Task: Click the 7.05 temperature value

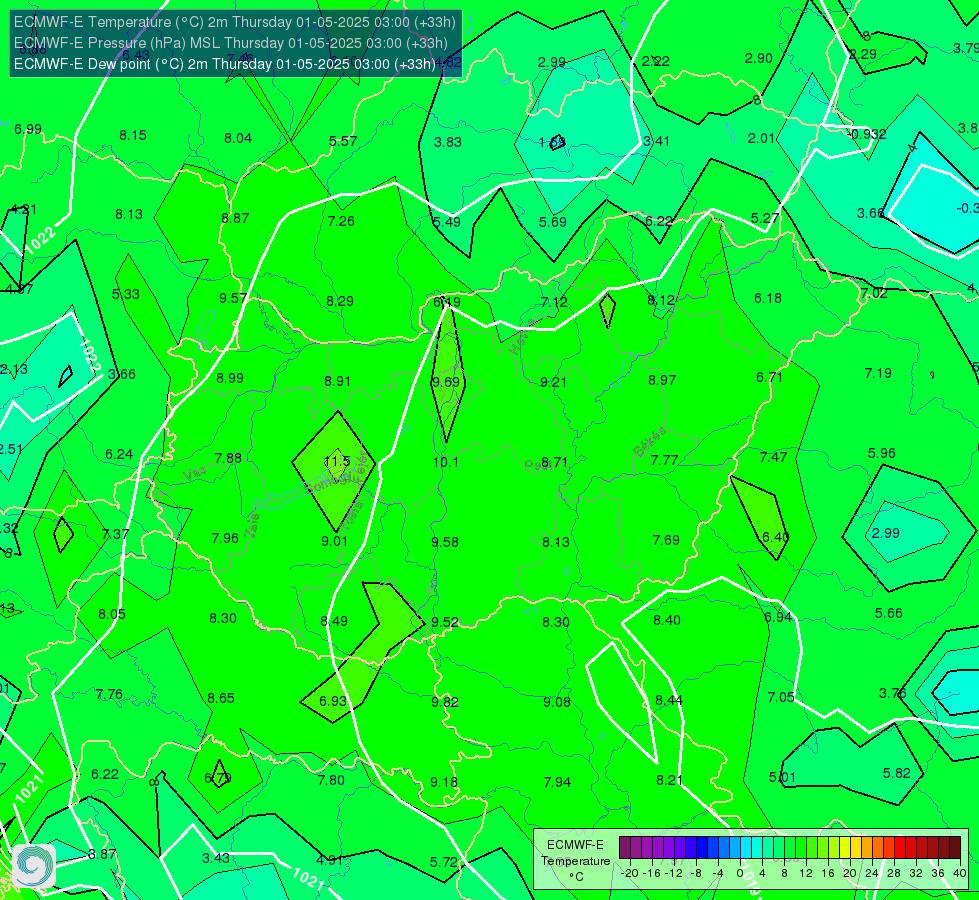Action: (x=780, y=697)
